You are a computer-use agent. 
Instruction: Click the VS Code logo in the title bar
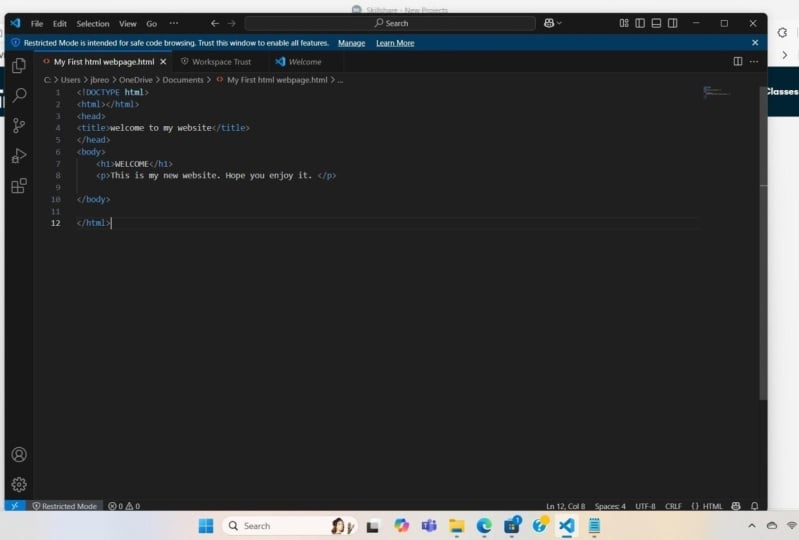pyautogui.click(x=15, y=23)
